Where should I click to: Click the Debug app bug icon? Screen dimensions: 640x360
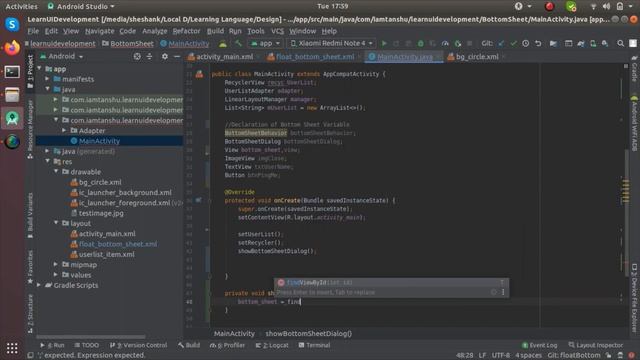point(420,43)
